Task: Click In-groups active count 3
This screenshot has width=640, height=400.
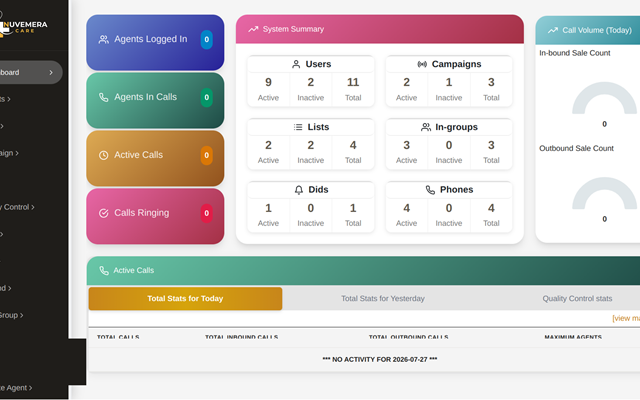Action: [407, 146]
